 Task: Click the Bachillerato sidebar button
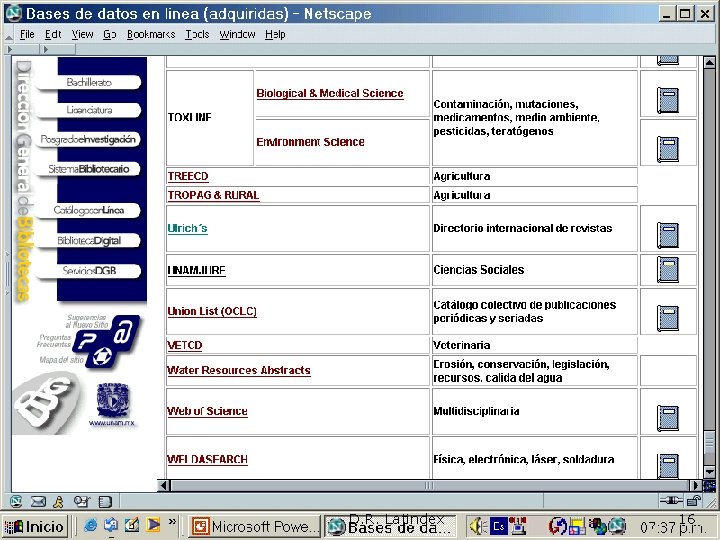(89, 82)
